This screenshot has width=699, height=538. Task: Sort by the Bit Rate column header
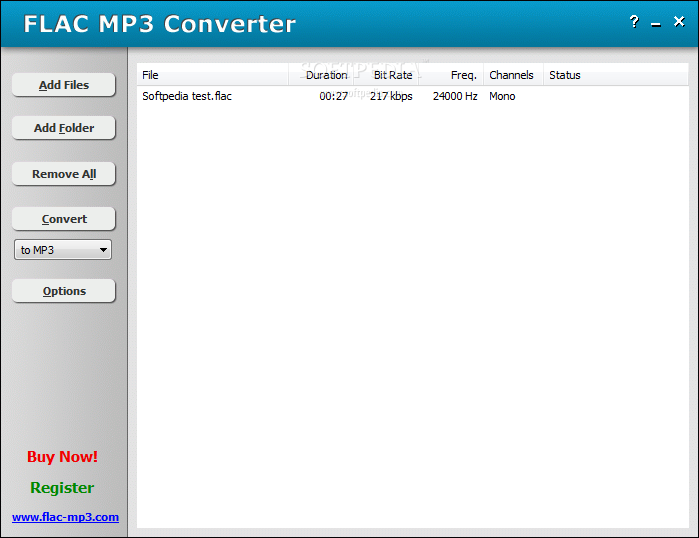click(x=386, y=75)
